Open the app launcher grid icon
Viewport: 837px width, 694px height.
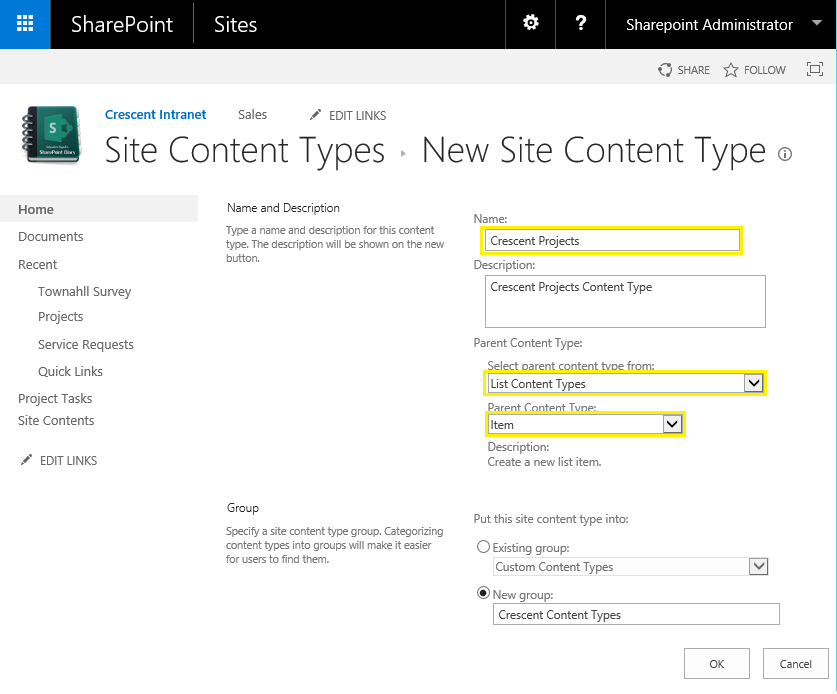click(x=24, y=24)
